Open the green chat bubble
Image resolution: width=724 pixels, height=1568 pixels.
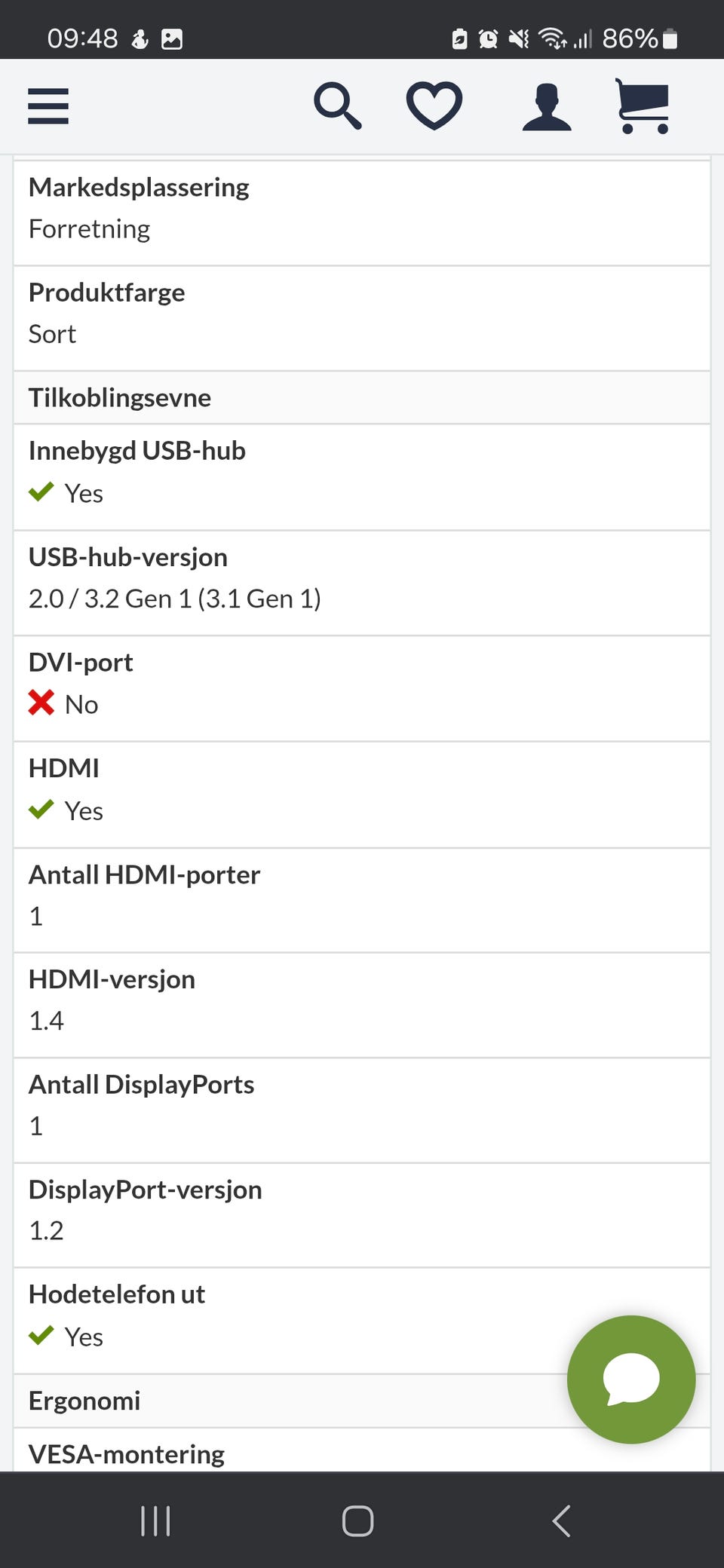point(631,1379)
